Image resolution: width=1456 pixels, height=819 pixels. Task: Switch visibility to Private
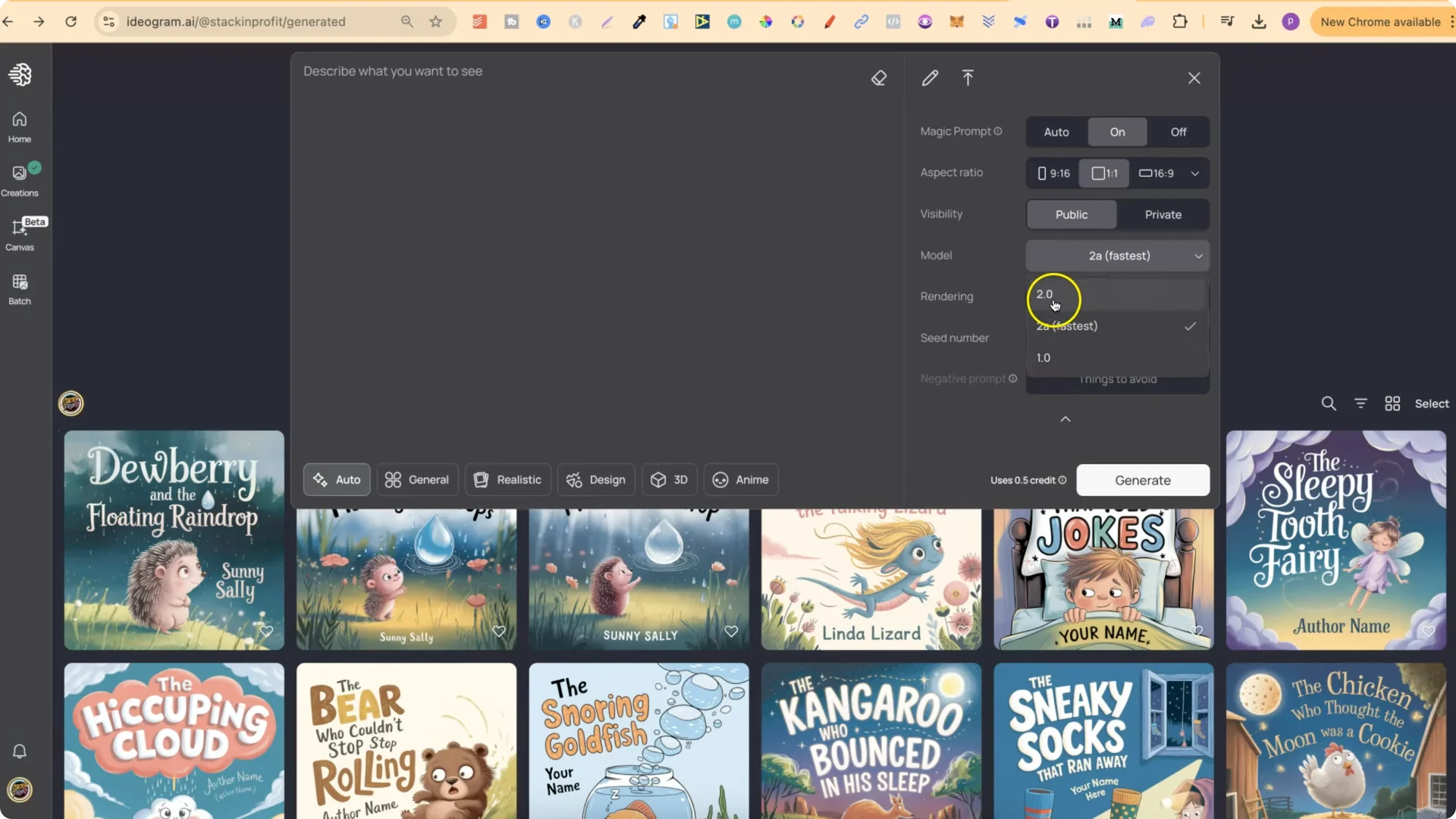point(1163,215)
